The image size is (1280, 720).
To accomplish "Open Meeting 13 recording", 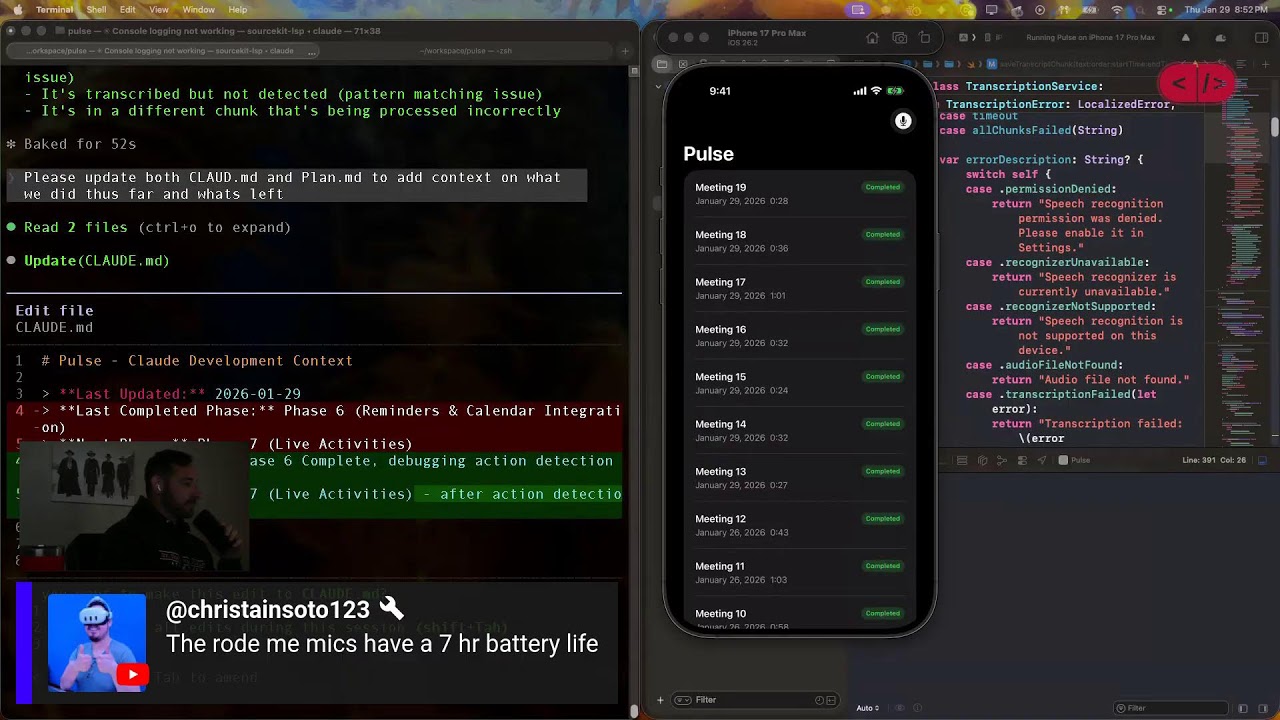I will tap(798, 478).
